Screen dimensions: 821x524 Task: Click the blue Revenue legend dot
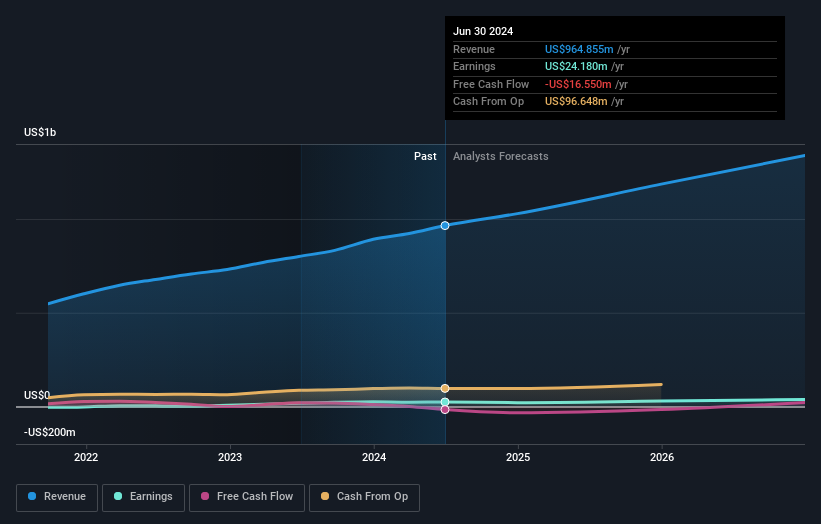click(32, 496)
